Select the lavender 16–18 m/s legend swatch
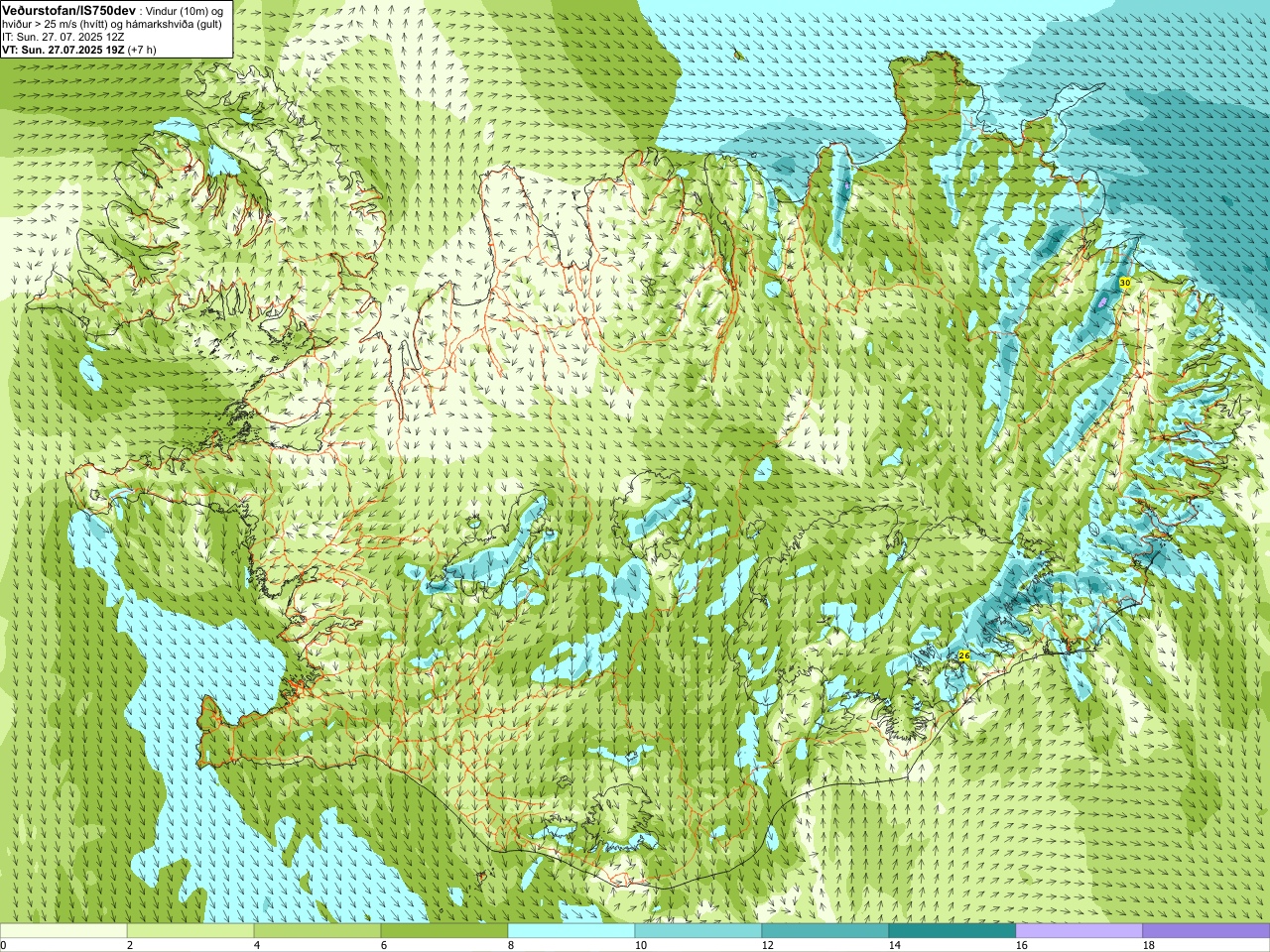 coord(1079,931)
